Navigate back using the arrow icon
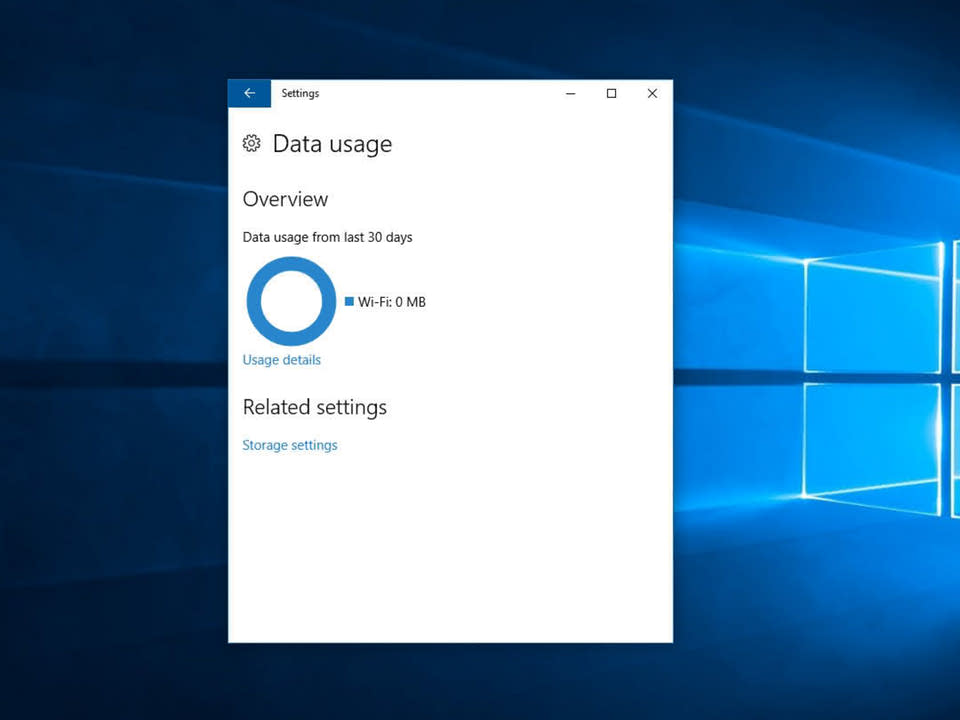 [249, 93]
